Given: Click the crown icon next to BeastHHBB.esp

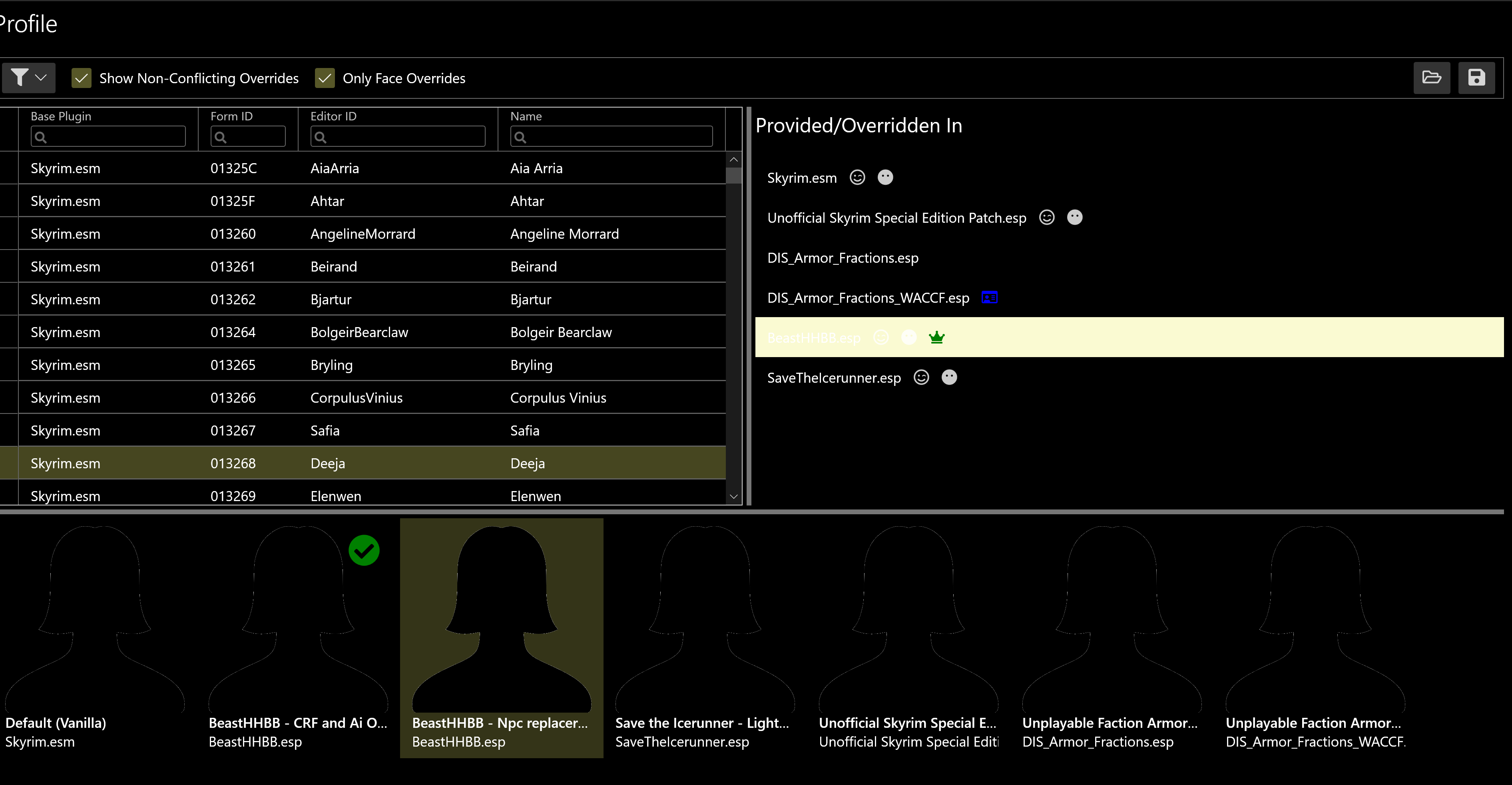Looking at the screenshot, I should [x=937, y=338].
